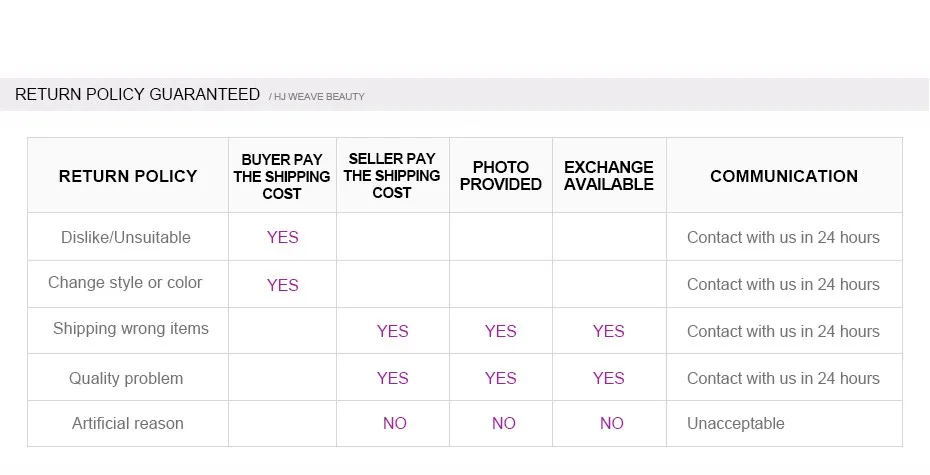
Task: Click the BUYER PAY THE SHIPPING COST header
Action: [x=282, y=176]
